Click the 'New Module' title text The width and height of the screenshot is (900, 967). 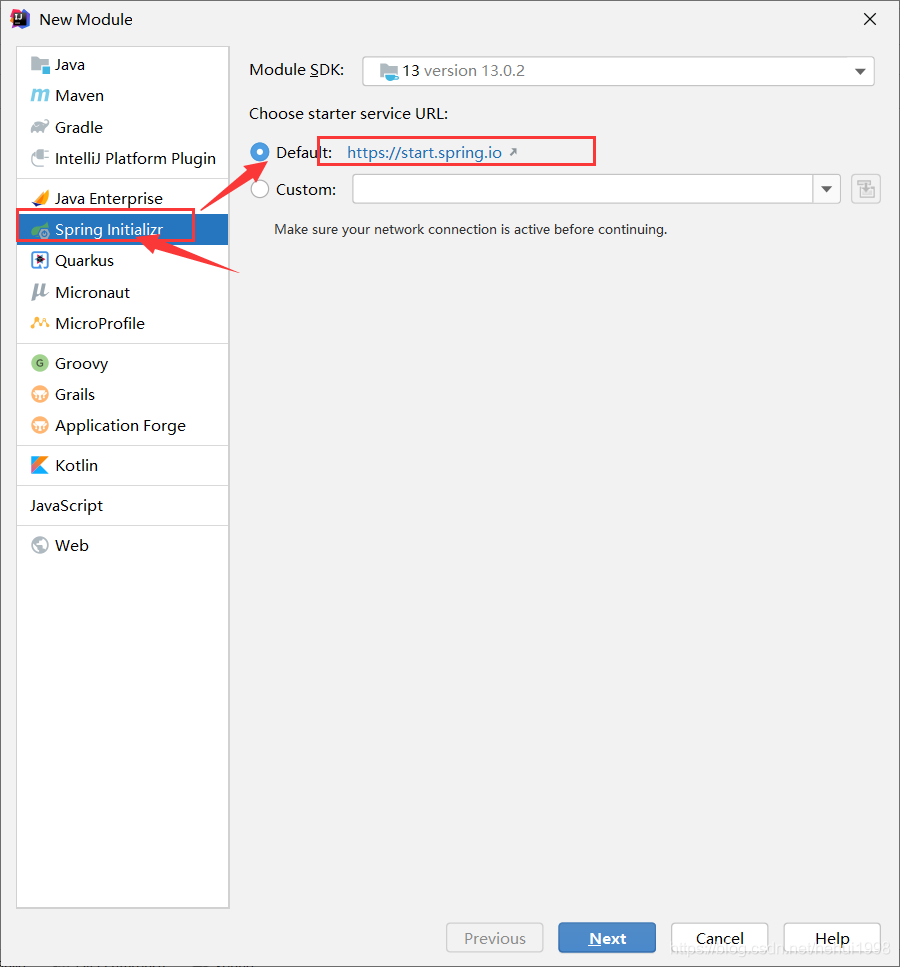click(x=86, y=20)
